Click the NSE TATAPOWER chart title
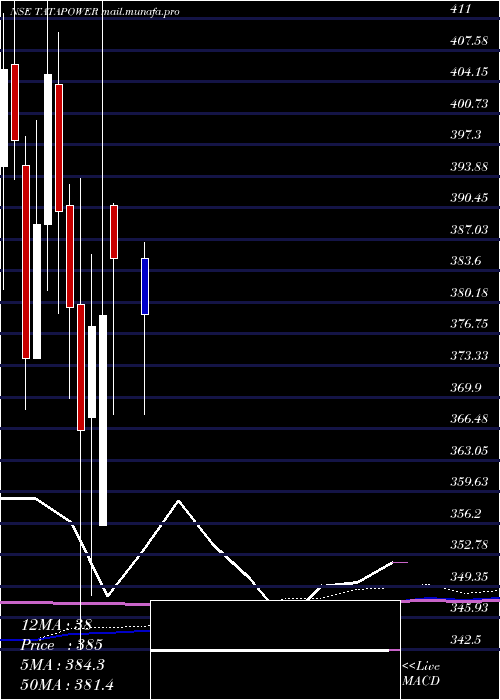500x700 pixels. [94, 12]
